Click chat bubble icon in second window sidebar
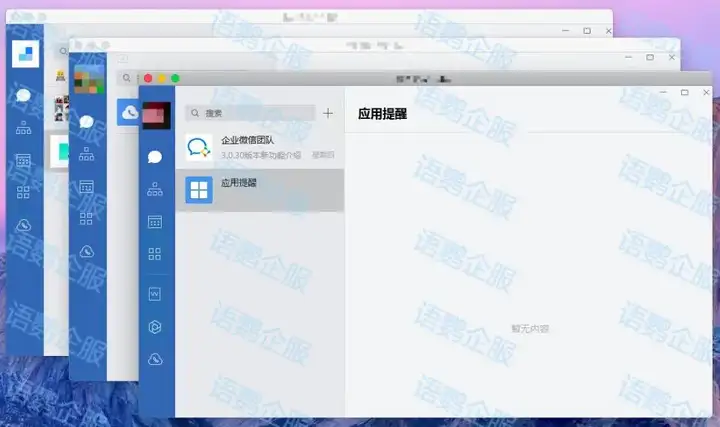720x427 pixels. 87,122
